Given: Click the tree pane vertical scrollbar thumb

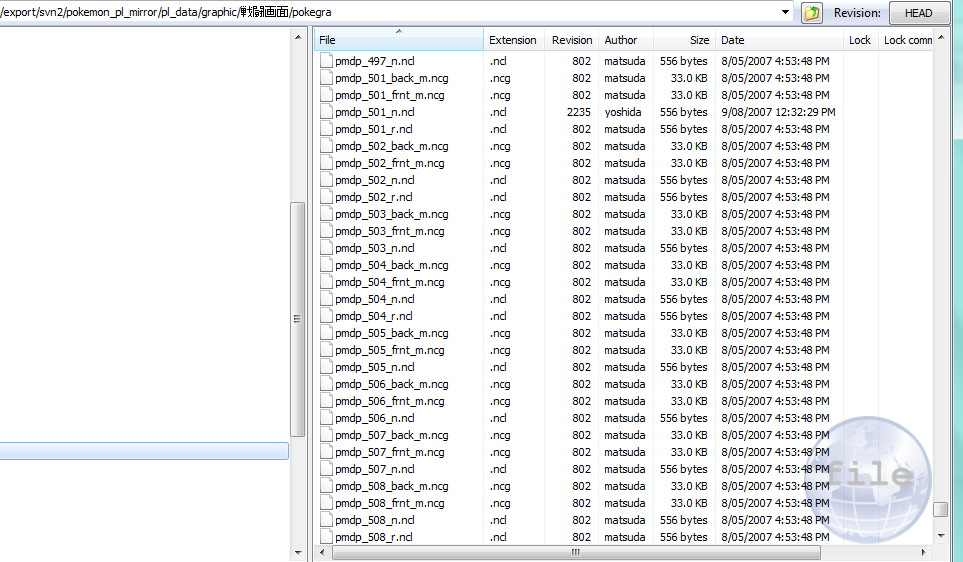Looking at the screenshot, I should pos(297,319).
